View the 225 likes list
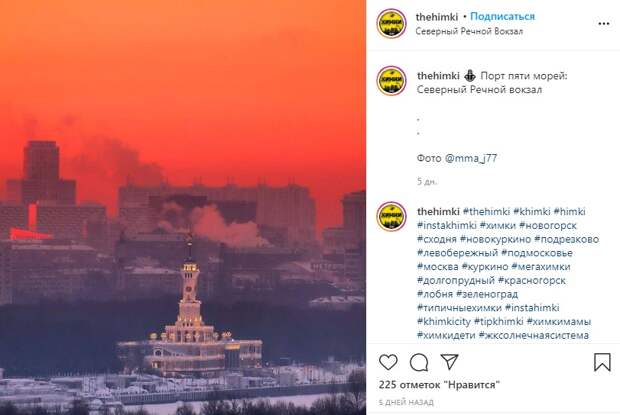Viewport: 620px width, 415px height. tap(439, 385)
